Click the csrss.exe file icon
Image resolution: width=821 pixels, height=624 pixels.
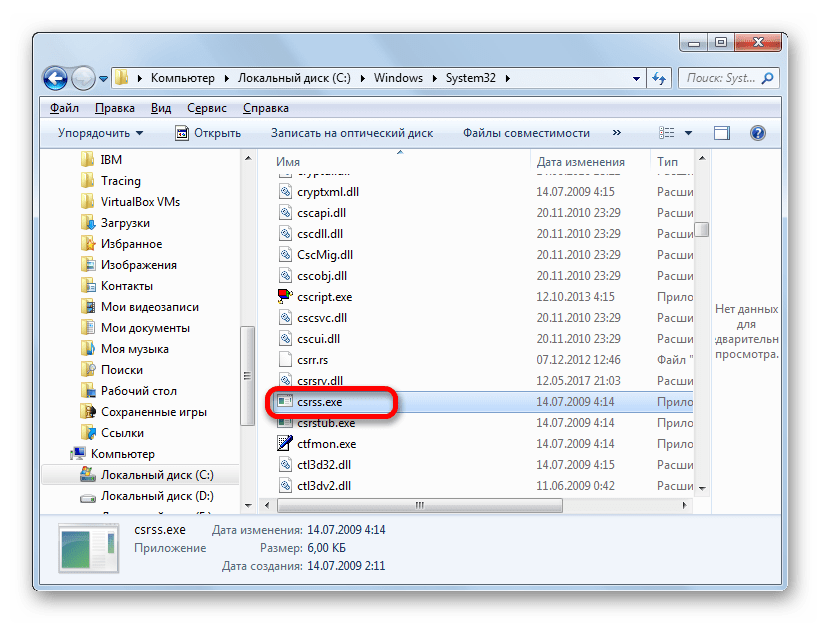tap(285, 402)
